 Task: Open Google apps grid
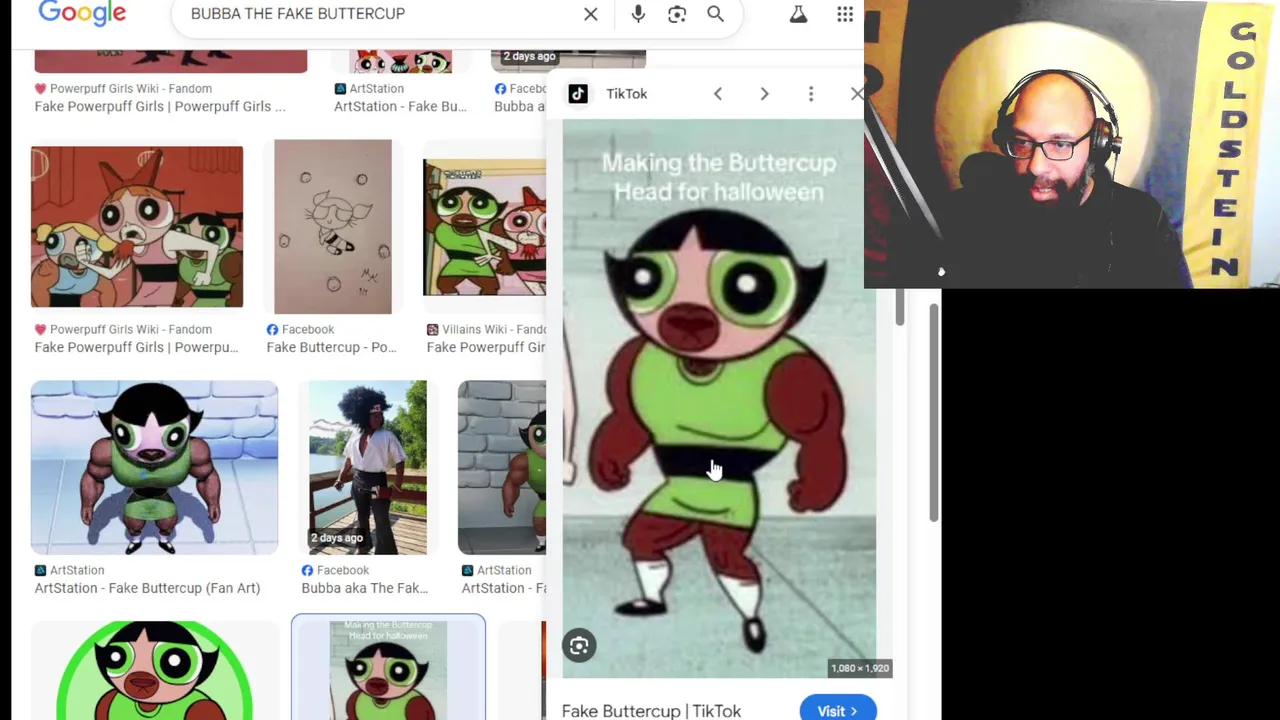pos(845,14)
